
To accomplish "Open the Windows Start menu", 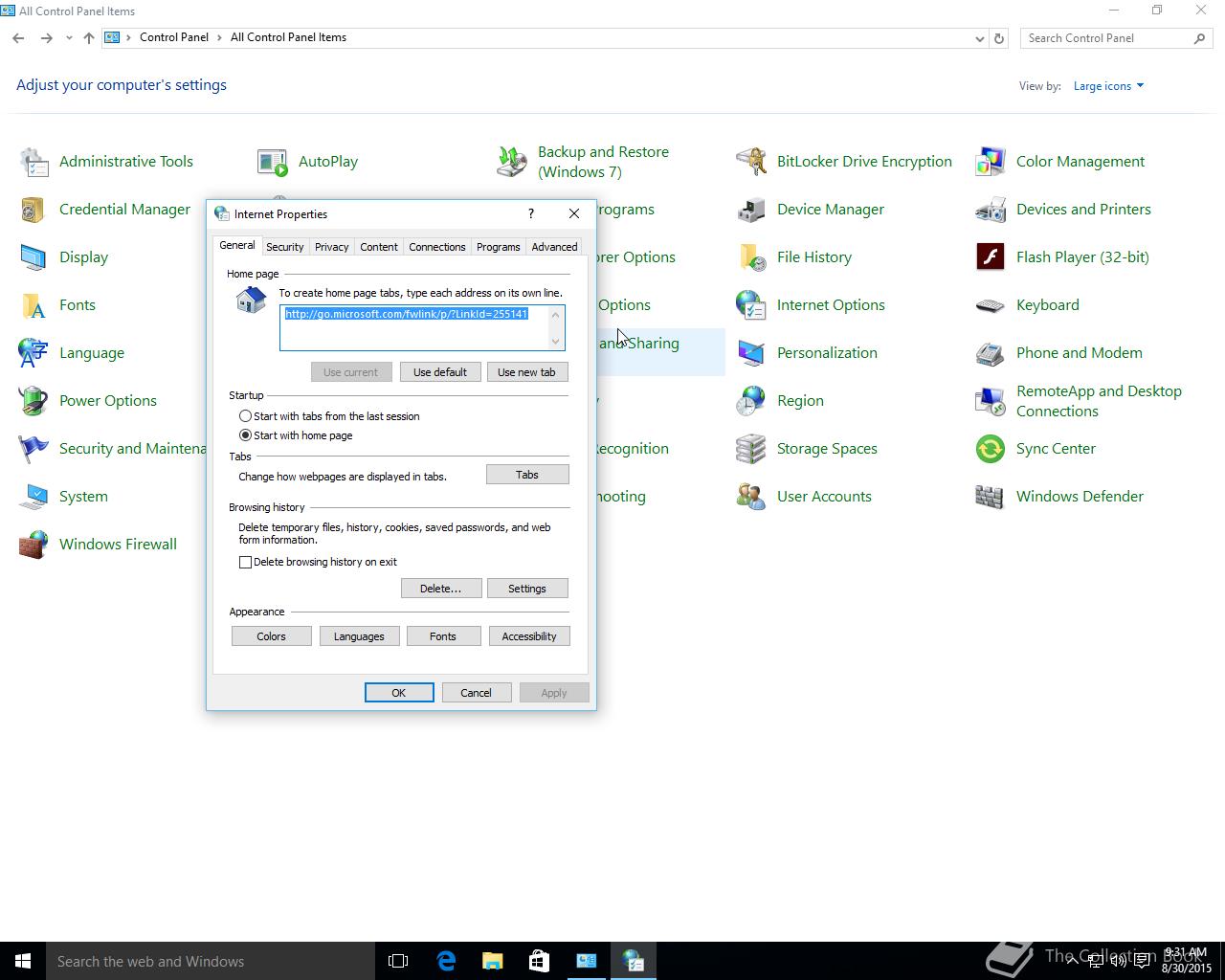I will pos(23,961).
